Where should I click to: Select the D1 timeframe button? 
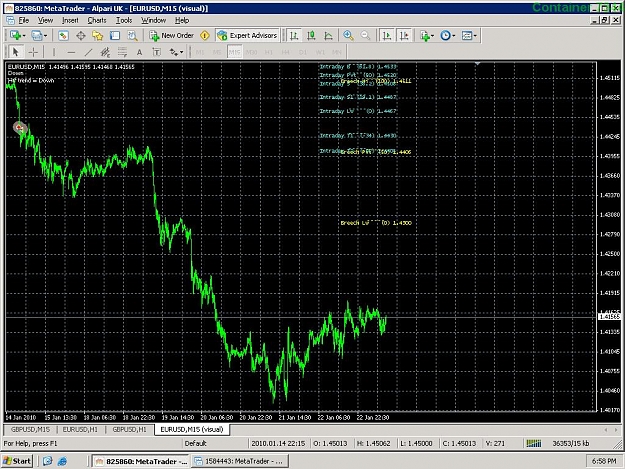click(303, 52)
